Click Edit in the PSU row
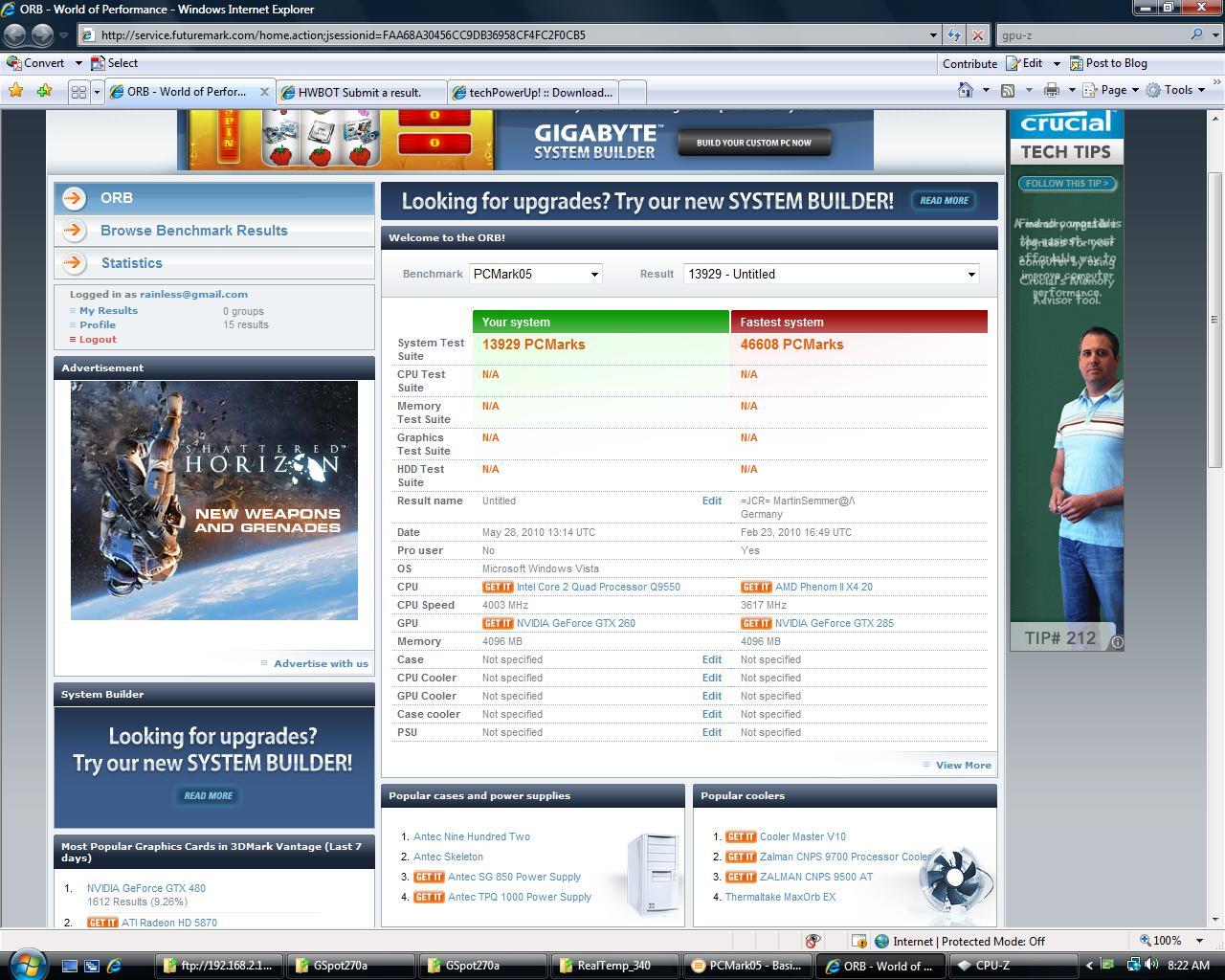This screenshot has width=1225, height=980. [x=712, y=732]
